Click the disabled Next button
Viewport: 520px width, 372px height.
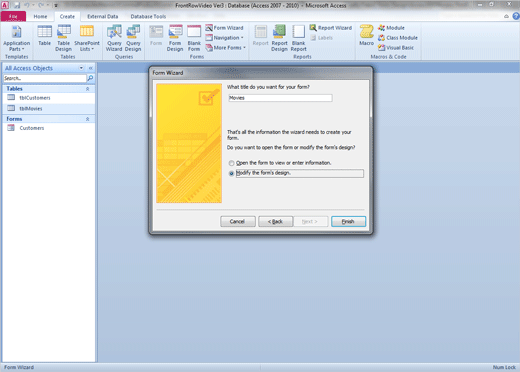[310, 221]
